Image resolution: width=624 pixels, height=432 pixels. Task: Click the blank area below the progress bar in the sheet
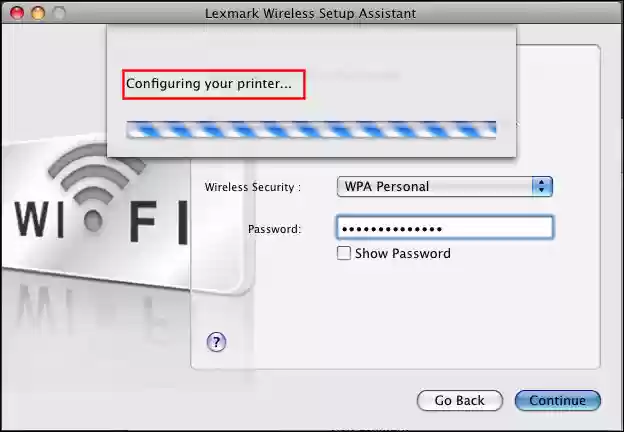coord(311,148)
